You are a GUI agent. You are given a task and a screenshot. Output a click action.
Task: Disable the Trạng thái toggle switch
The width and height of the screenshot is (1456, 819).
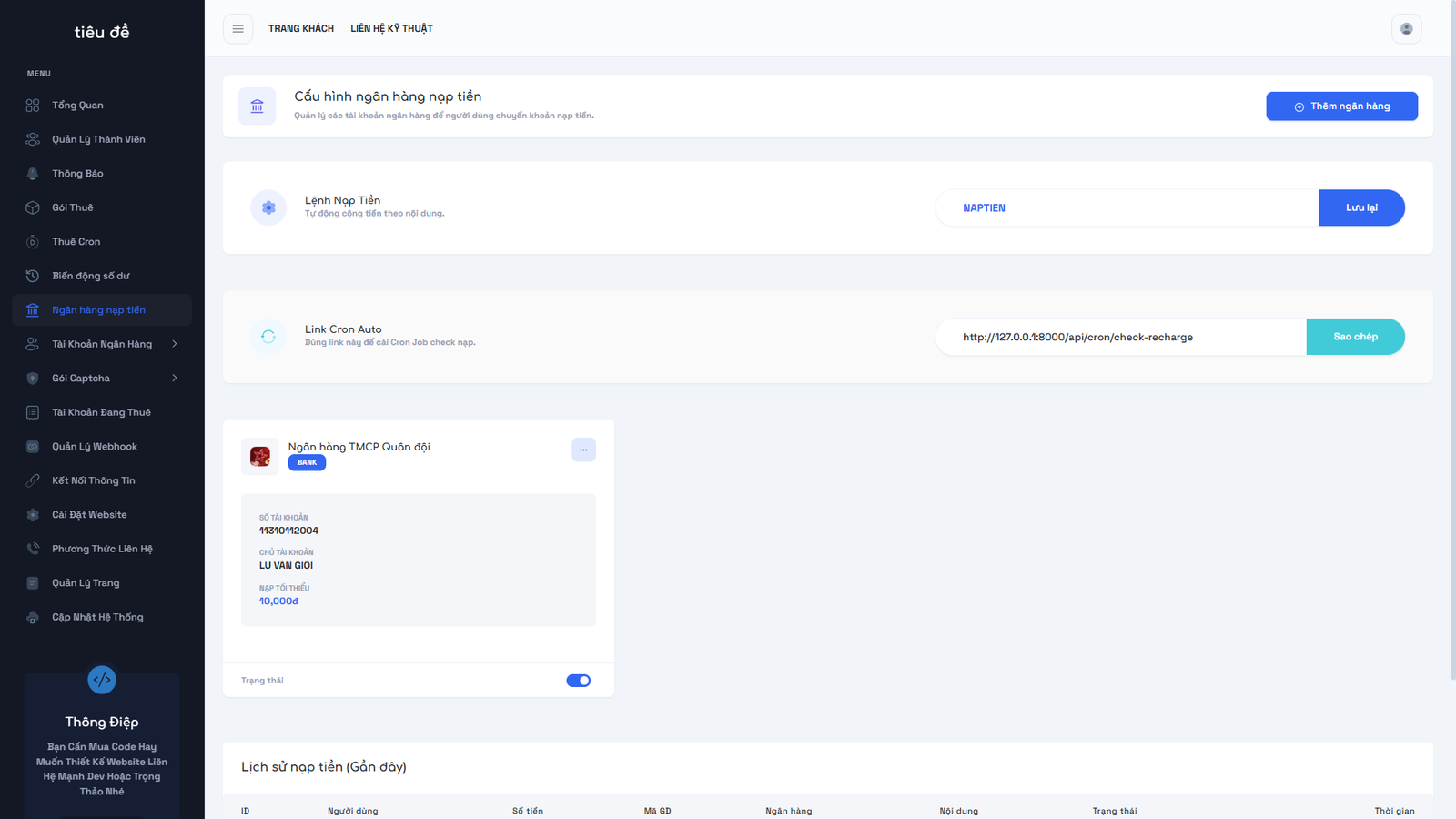click(x=578, y=681)
